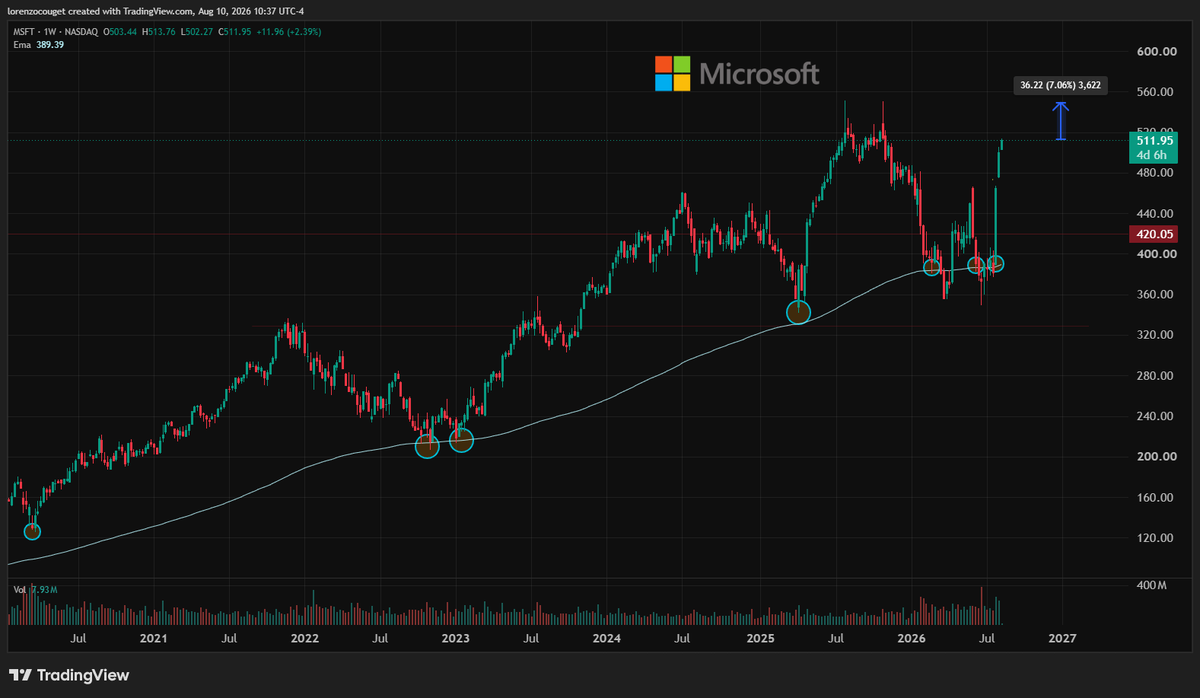This screenshot has height=698, width=1200.
Task: Click the 2022 time axis label
Action: pos(304,638)
